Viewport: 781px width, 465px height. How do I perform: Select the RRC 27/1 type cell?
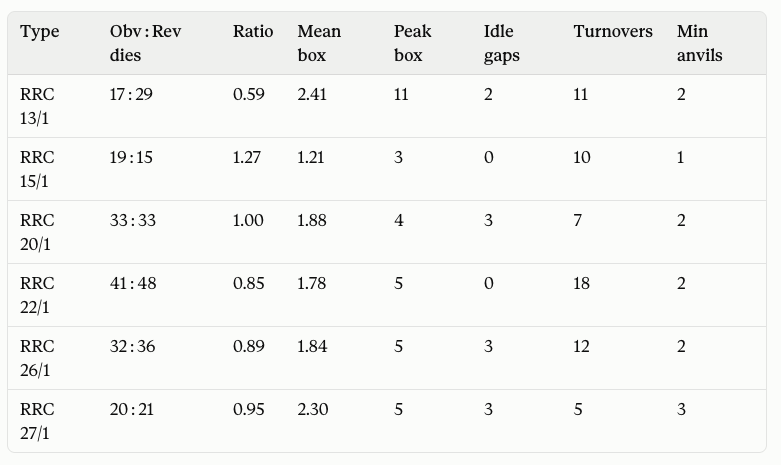[x=37, y=421]
